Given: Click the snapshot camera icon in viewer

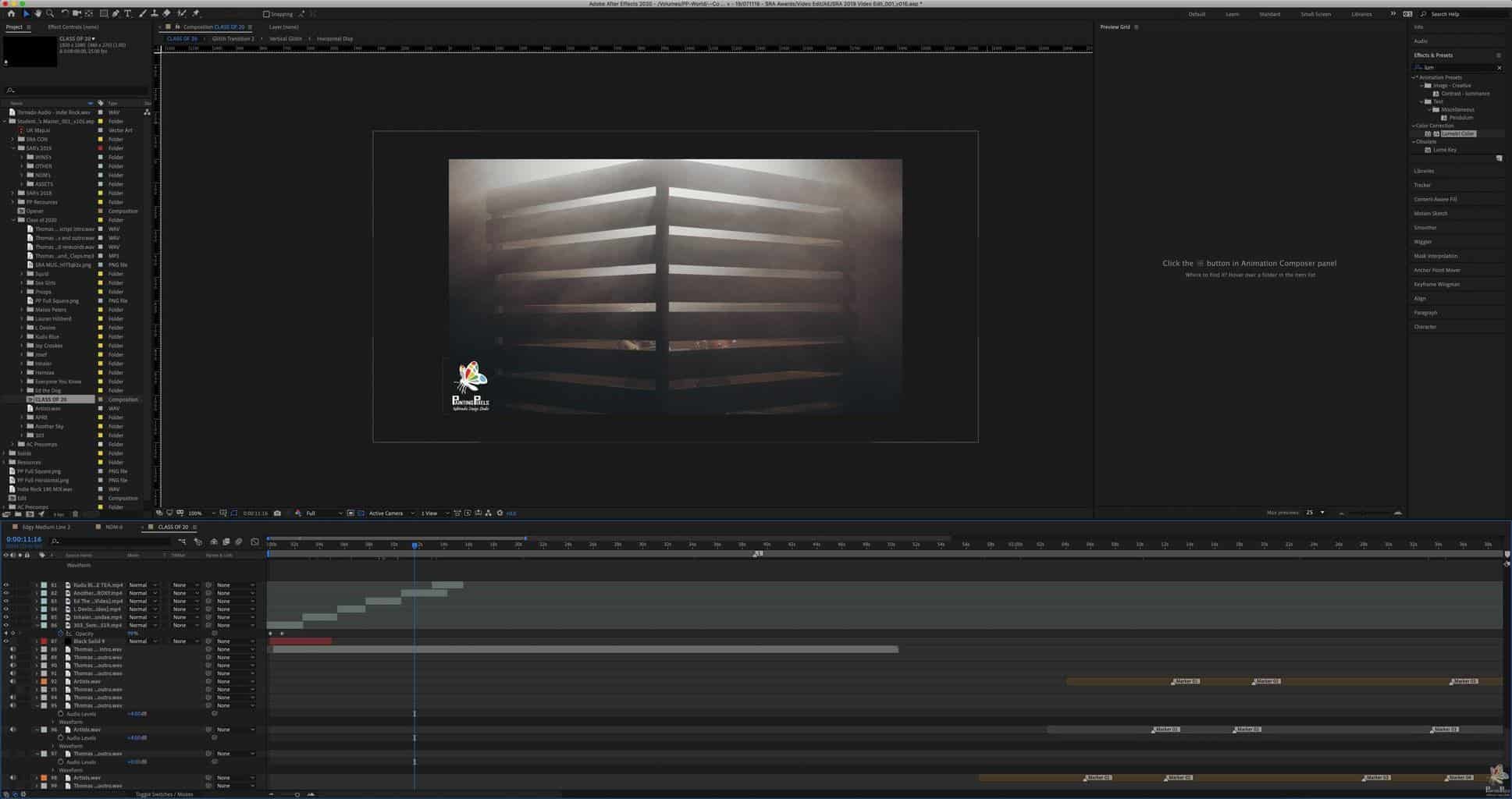Looking at the screenshot, I should 277,513.
